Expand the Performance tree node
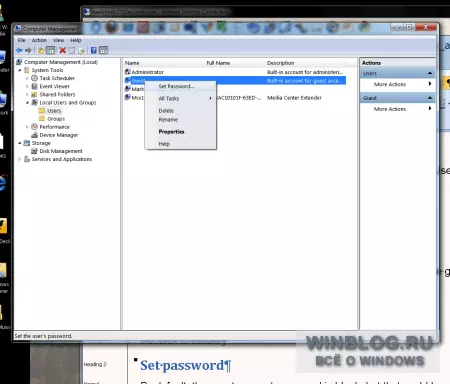The image size is (450, 384). tap(27, 127)
